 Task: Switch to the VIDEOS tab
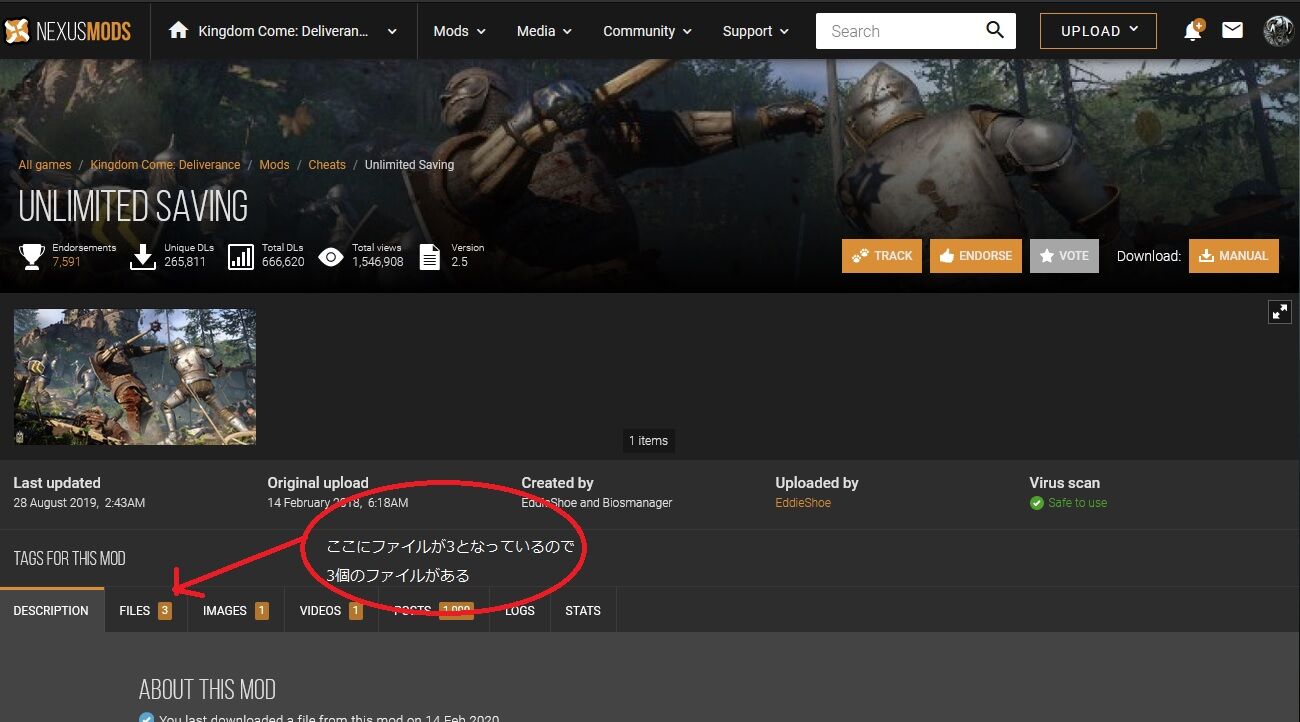(331, 610)
